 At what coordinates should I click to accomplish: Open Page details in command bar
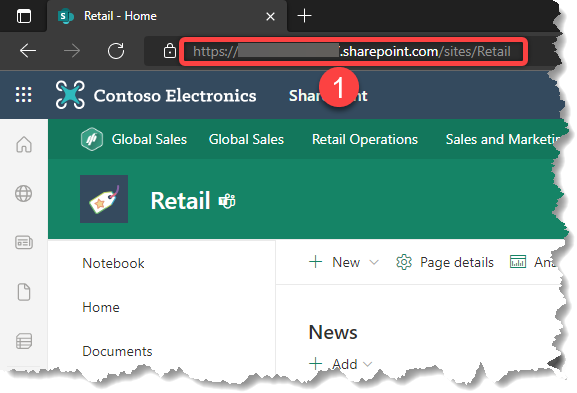[x=445, y=262]
